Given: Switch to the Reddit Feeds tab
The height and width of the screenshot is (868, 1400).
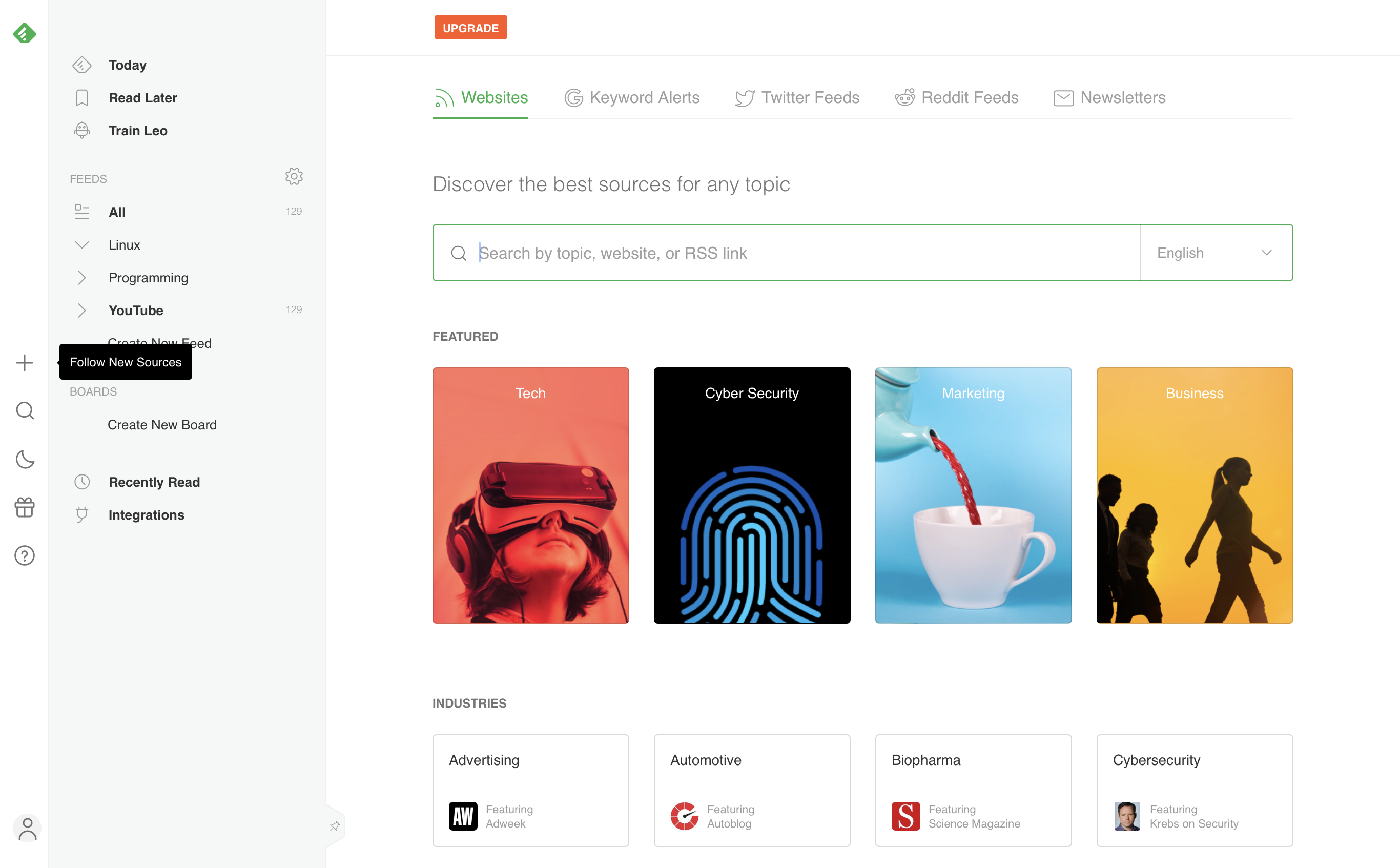Looking at the screenshot, I should pos(956,97).
